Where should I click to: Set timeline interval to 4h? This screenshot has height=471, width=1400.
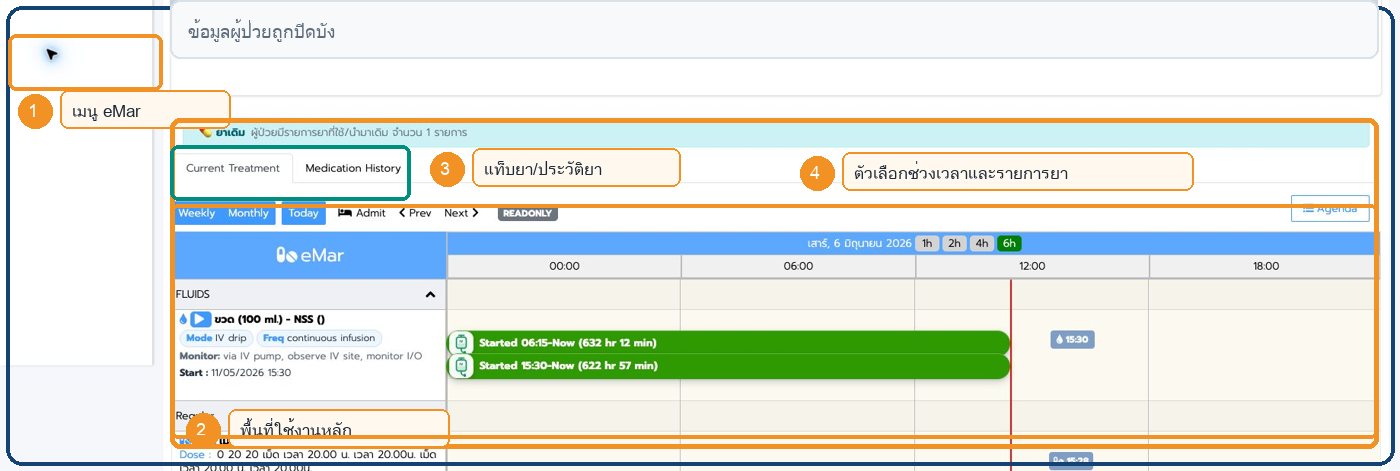982,243
